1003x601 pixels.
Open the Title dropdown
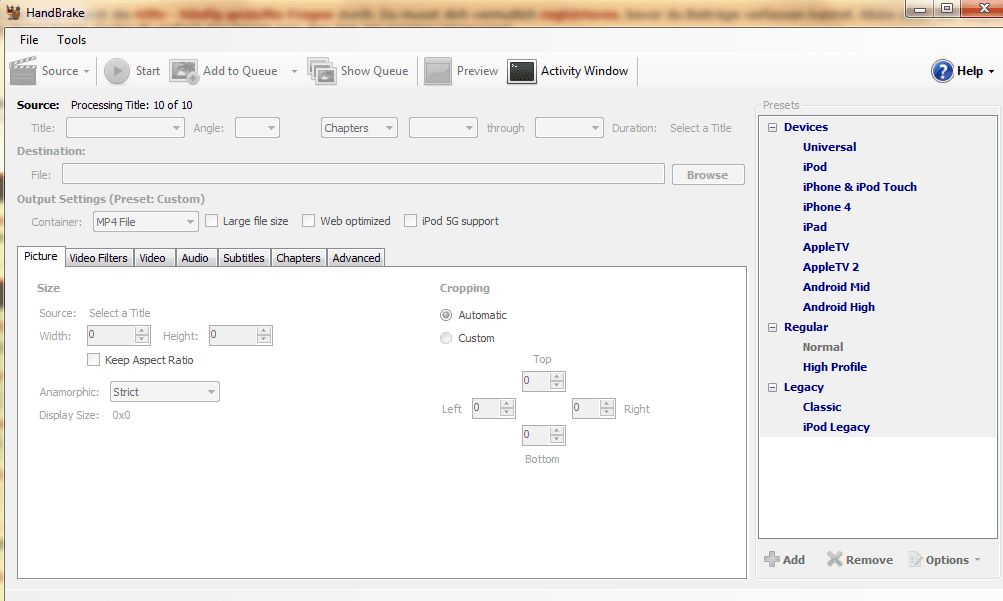tap(125, 128)
